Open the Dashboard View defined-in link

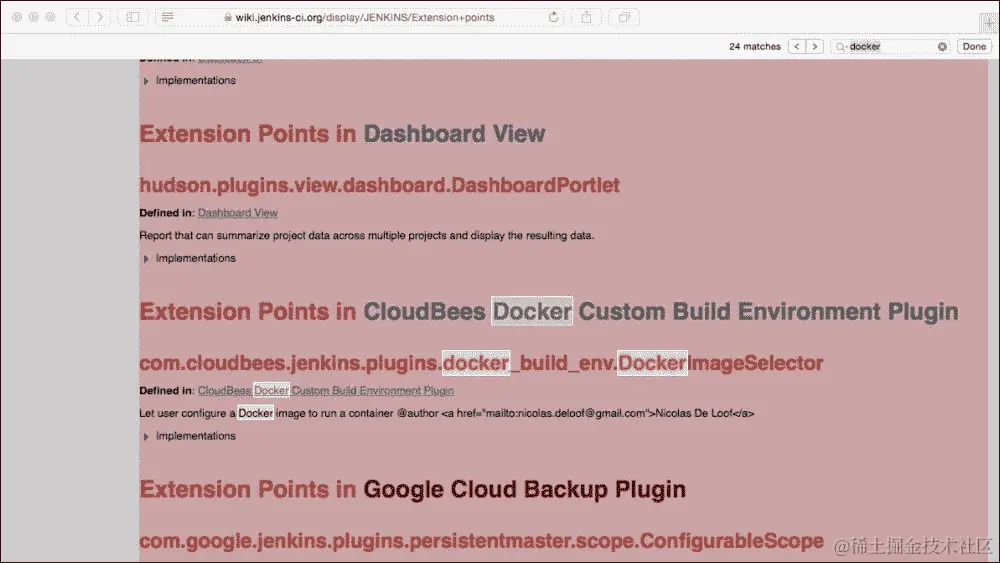point(237,213)
